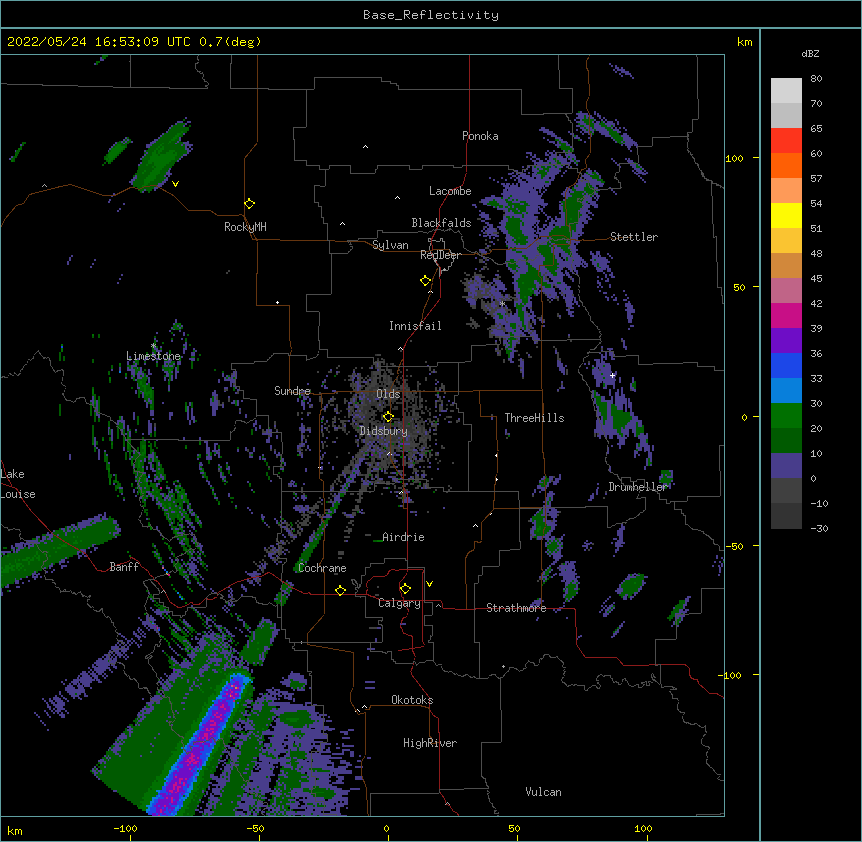862x842 pixels.
Task: Click the -100 tick on bottom axis
Action: 126,828
